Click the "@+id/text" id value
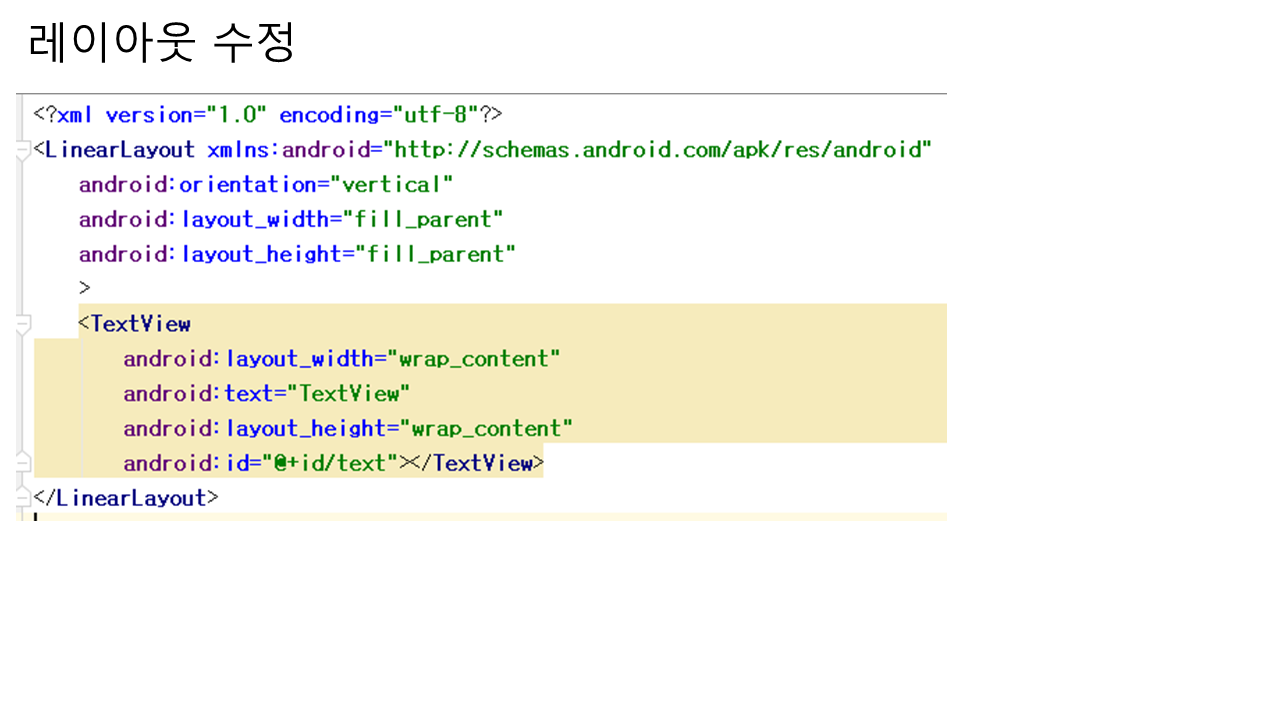This screenshot has height=720, width=1280. click(330, 463)
